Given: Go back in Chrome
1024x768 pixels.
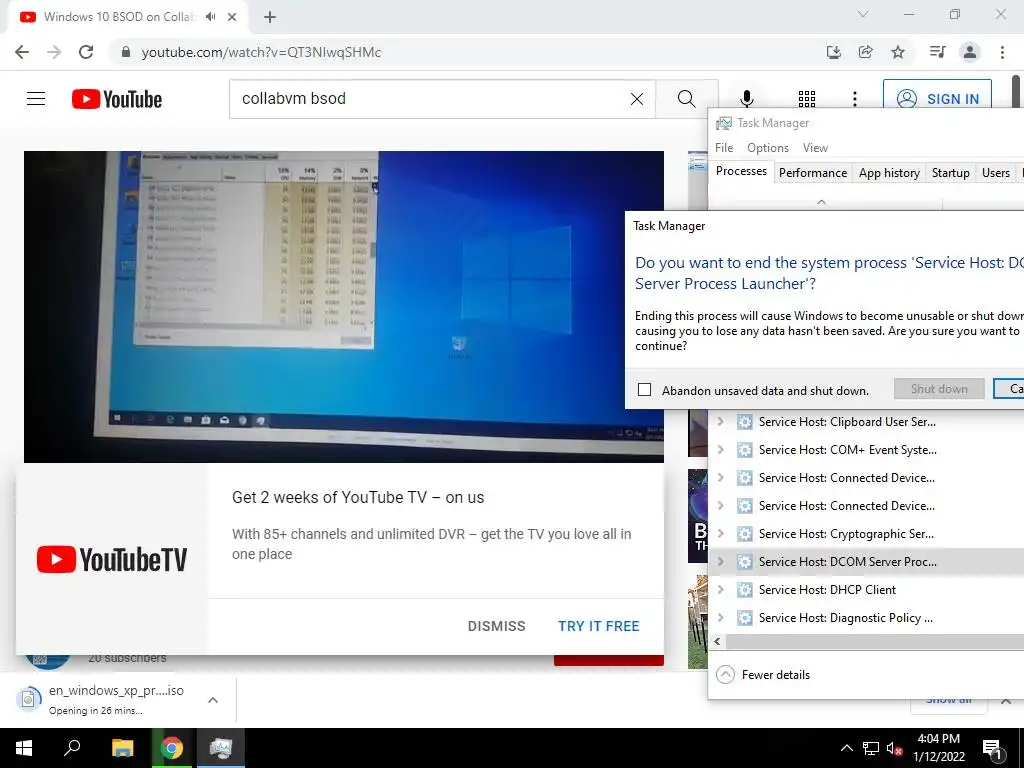Looking at the screenshot, I should (x=22, y=52).
